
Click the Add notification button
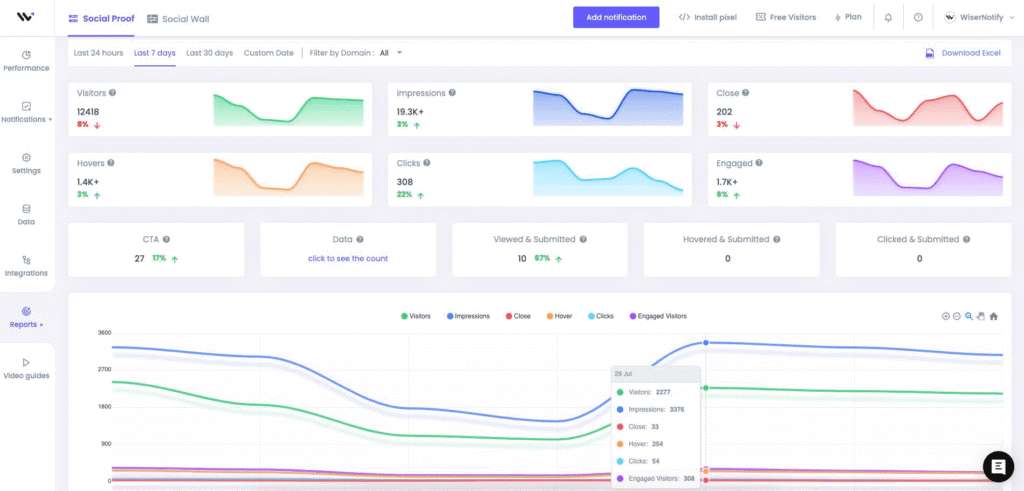point(616,18)
